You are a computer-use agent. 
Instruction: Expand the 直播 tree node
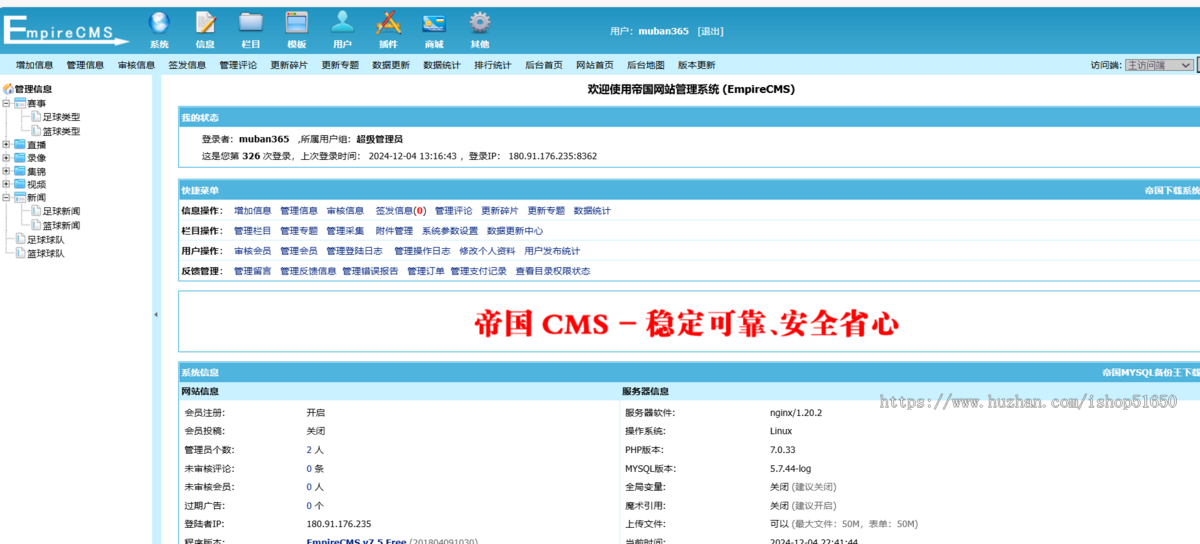(7, 144)
